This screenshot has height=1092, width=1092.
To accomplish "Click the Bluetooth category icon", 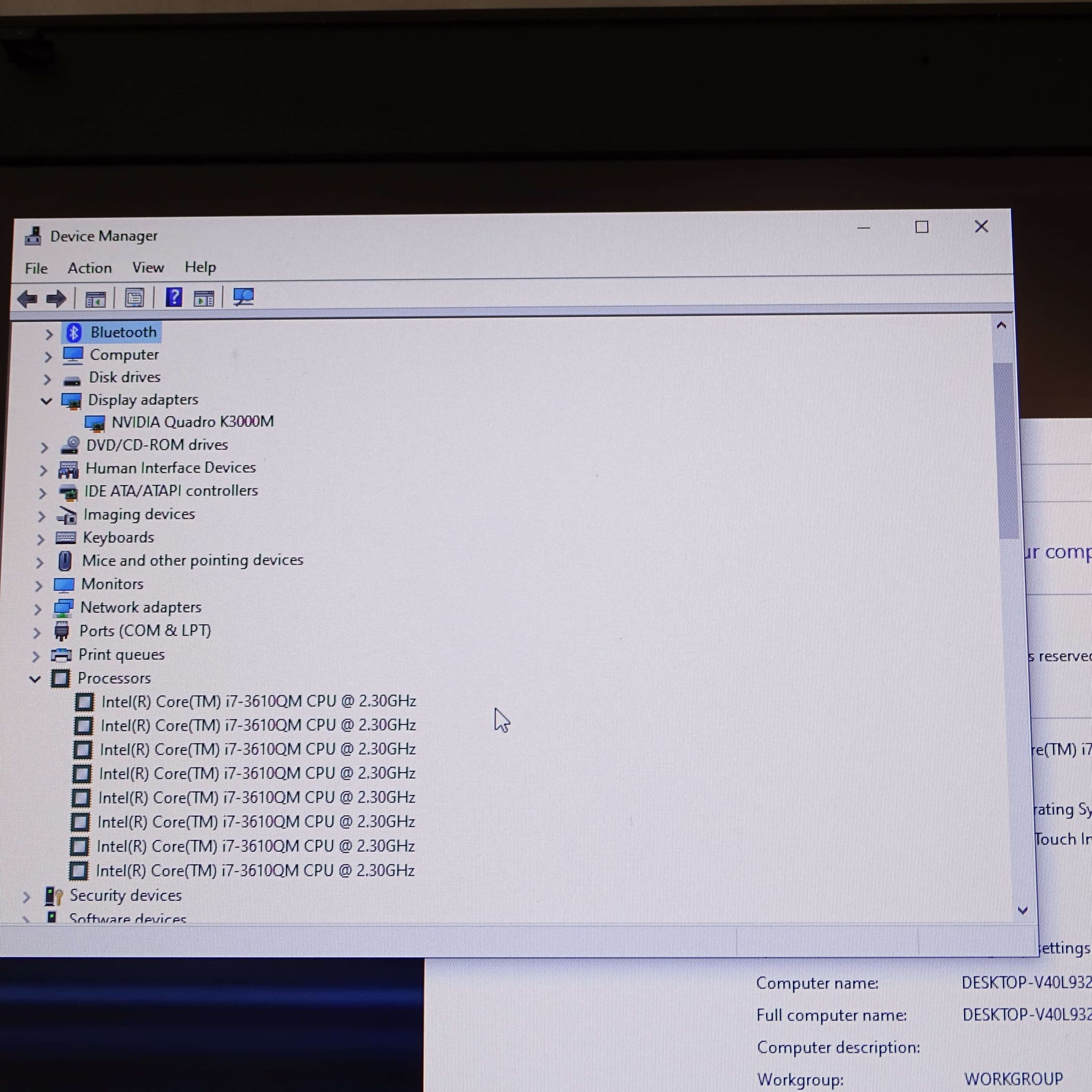I will [x=74, y=332].
